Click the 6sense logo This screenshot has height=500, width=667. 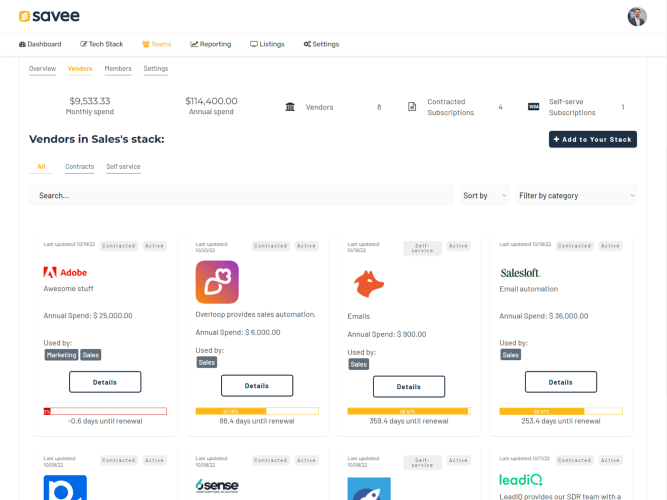point(217,485)
